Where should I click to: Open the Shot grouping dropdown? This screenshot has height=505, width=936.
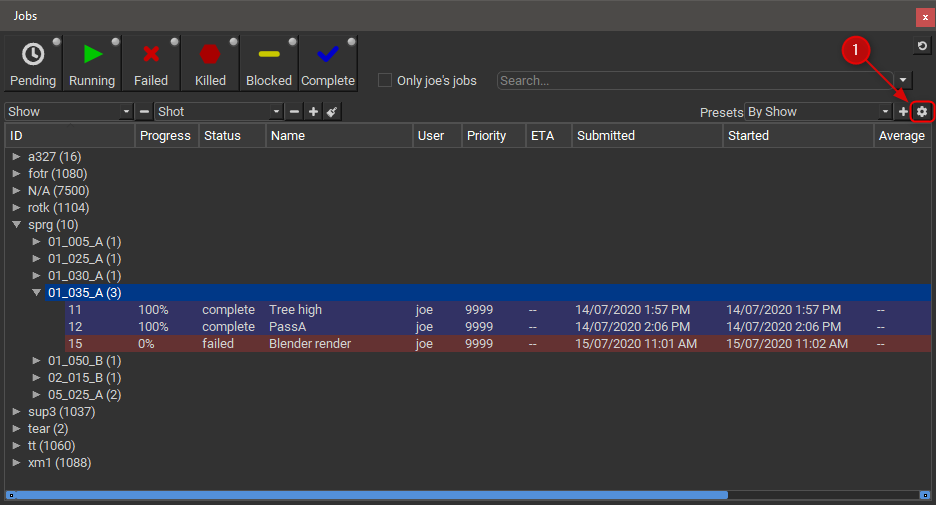(219, 112)
